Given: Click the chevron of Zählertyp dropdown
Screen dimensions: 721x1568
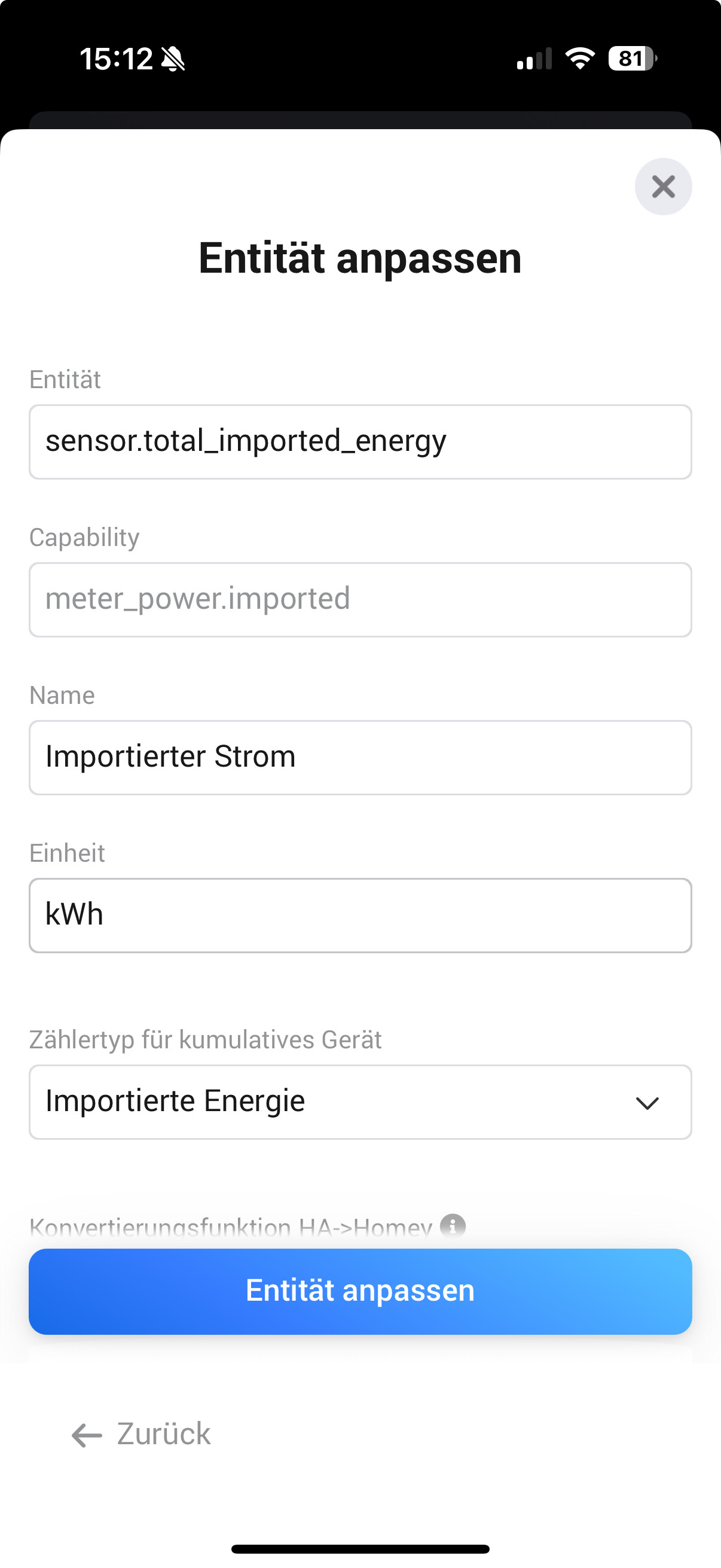Looking at the screenshot, I should point(647,1103).
